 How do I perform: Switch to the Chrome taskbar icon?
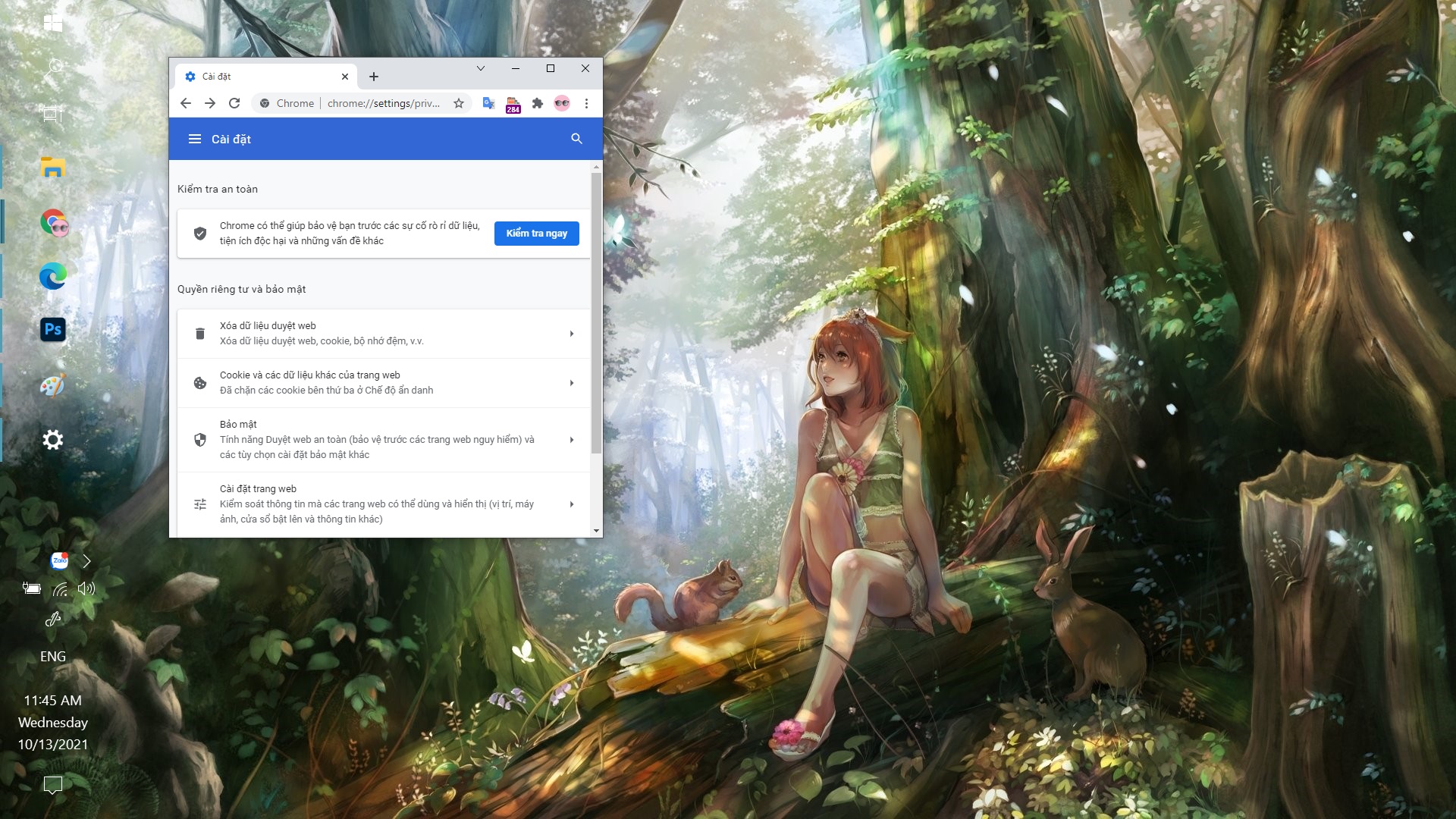pyautogui.click(x=54, y=222)
